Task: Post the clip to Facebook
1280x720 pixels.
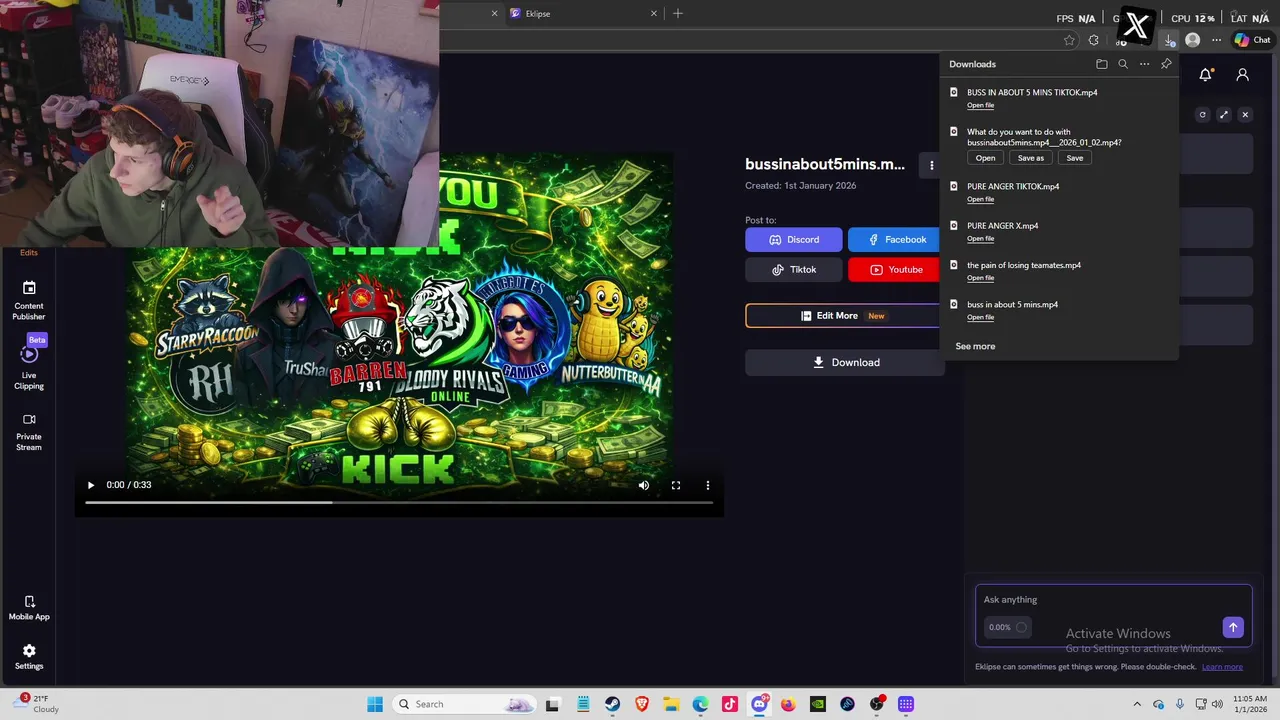Action: [x=896, y=240]
